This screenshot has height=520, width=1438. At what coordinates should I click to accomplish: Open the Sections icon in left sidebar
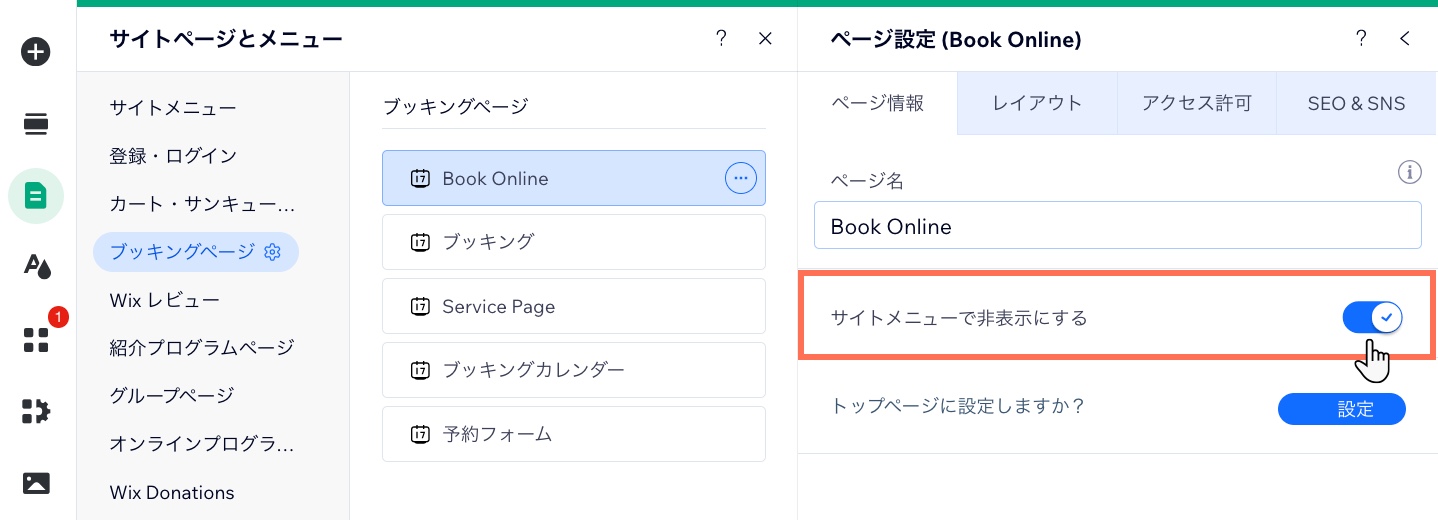pos(36,124)
